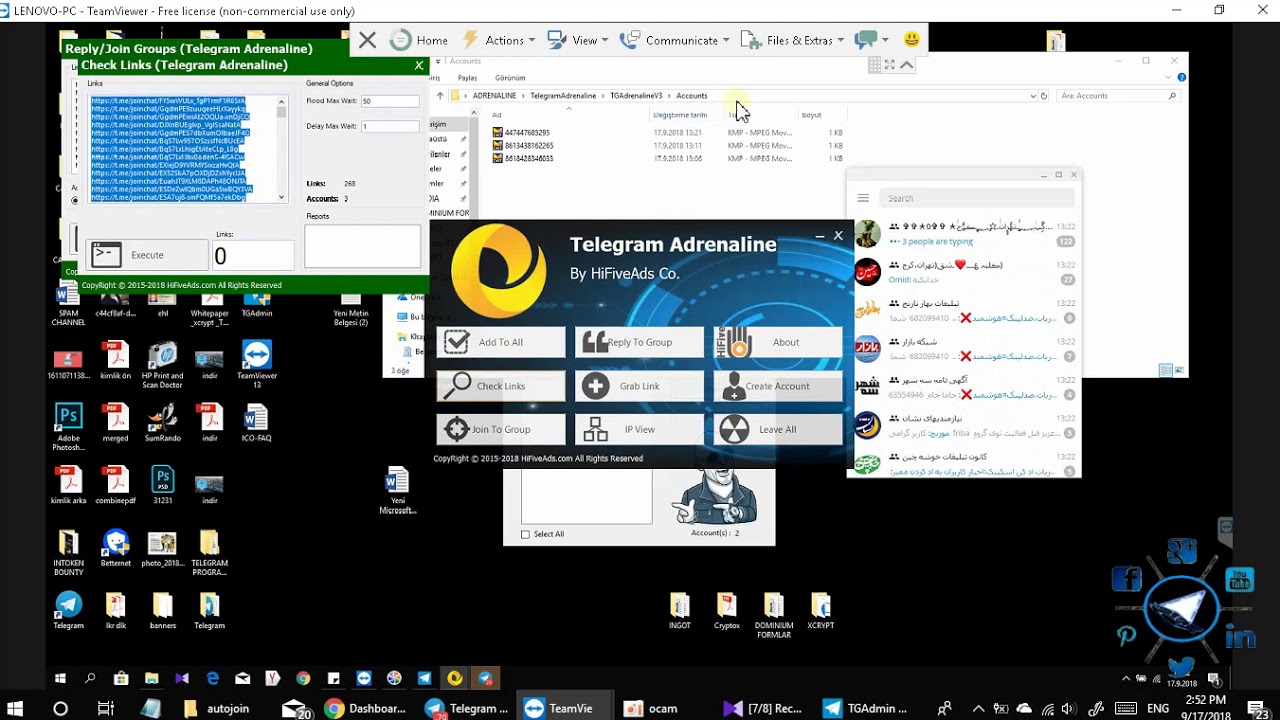Click ADRENALINE in the Explorer breadcrumb
The width and height of the screenshot is (1280, 720).
click(494, 96)
